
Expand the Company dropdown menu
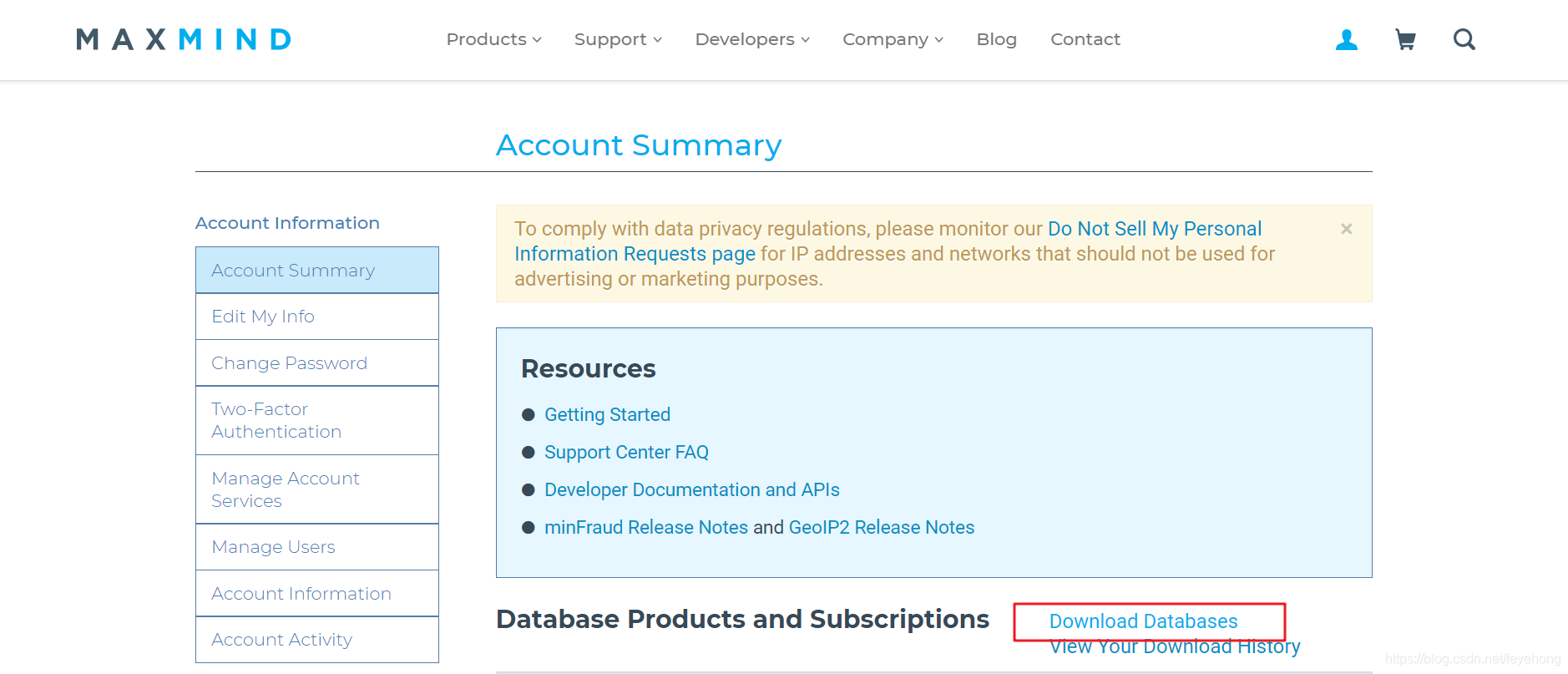tap(893, 39)
